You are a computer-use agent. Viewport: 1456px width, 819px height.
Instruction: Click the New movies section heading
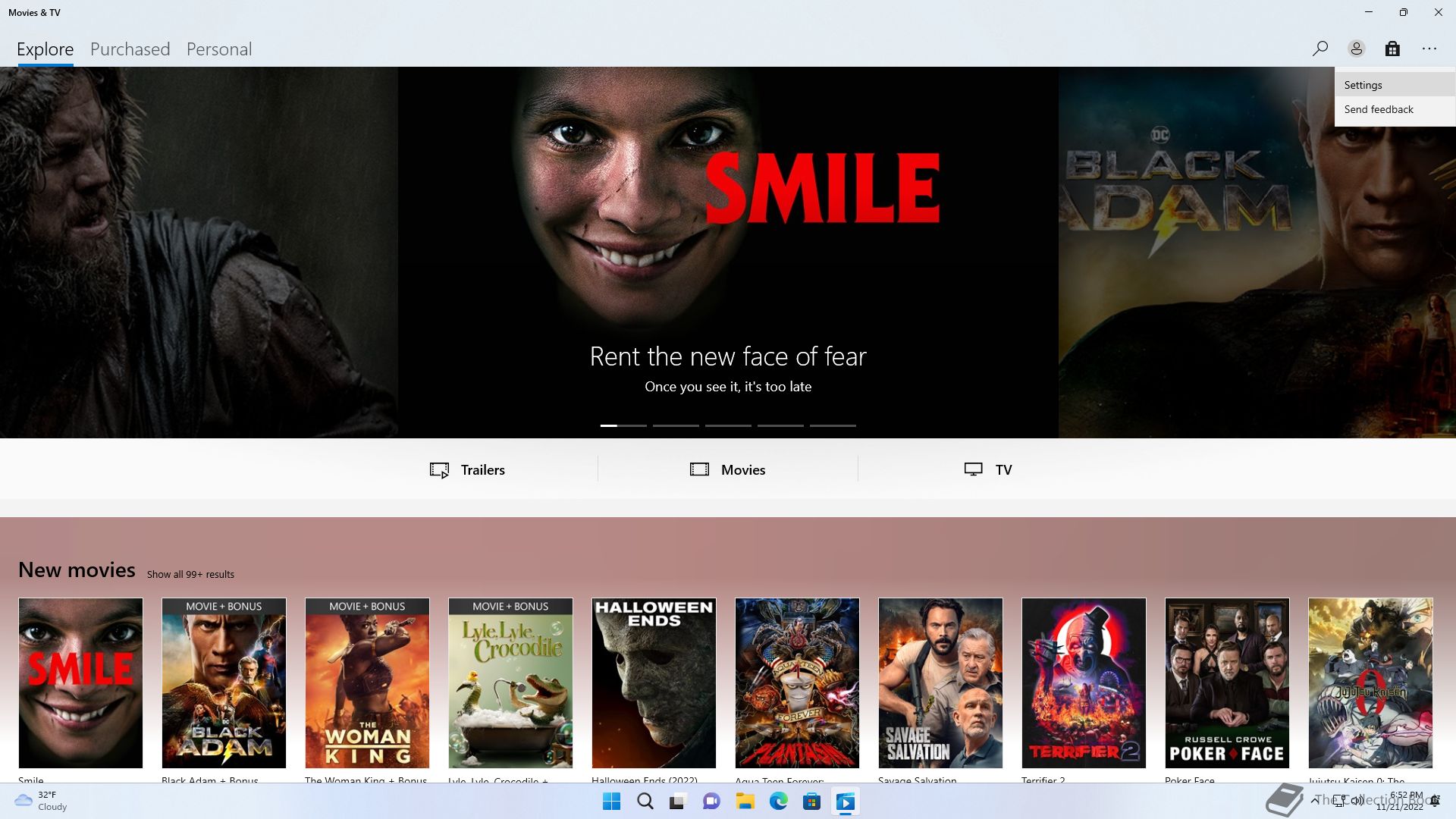pos(77,570)
